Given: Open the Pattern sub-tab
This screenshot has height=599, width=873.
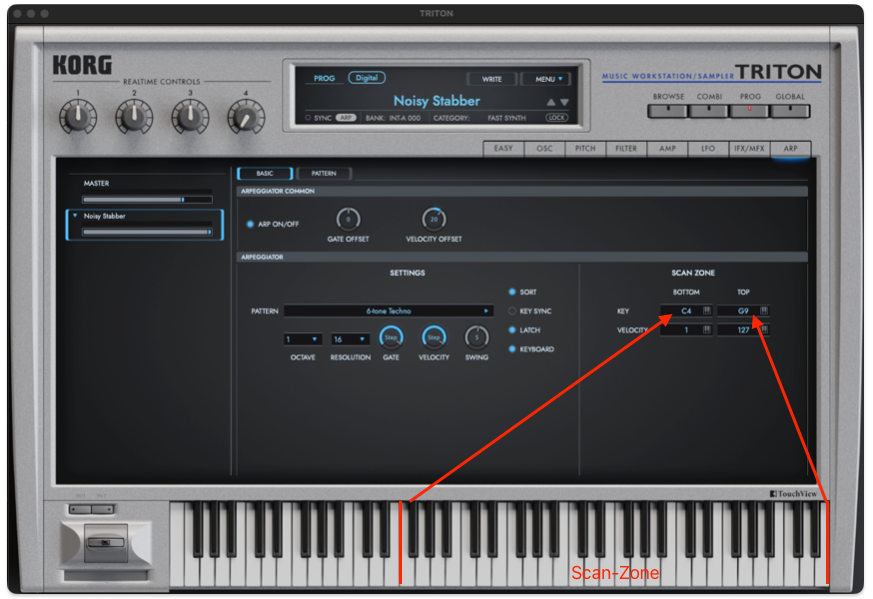Looking at the screenshot, I should (324, 173).
